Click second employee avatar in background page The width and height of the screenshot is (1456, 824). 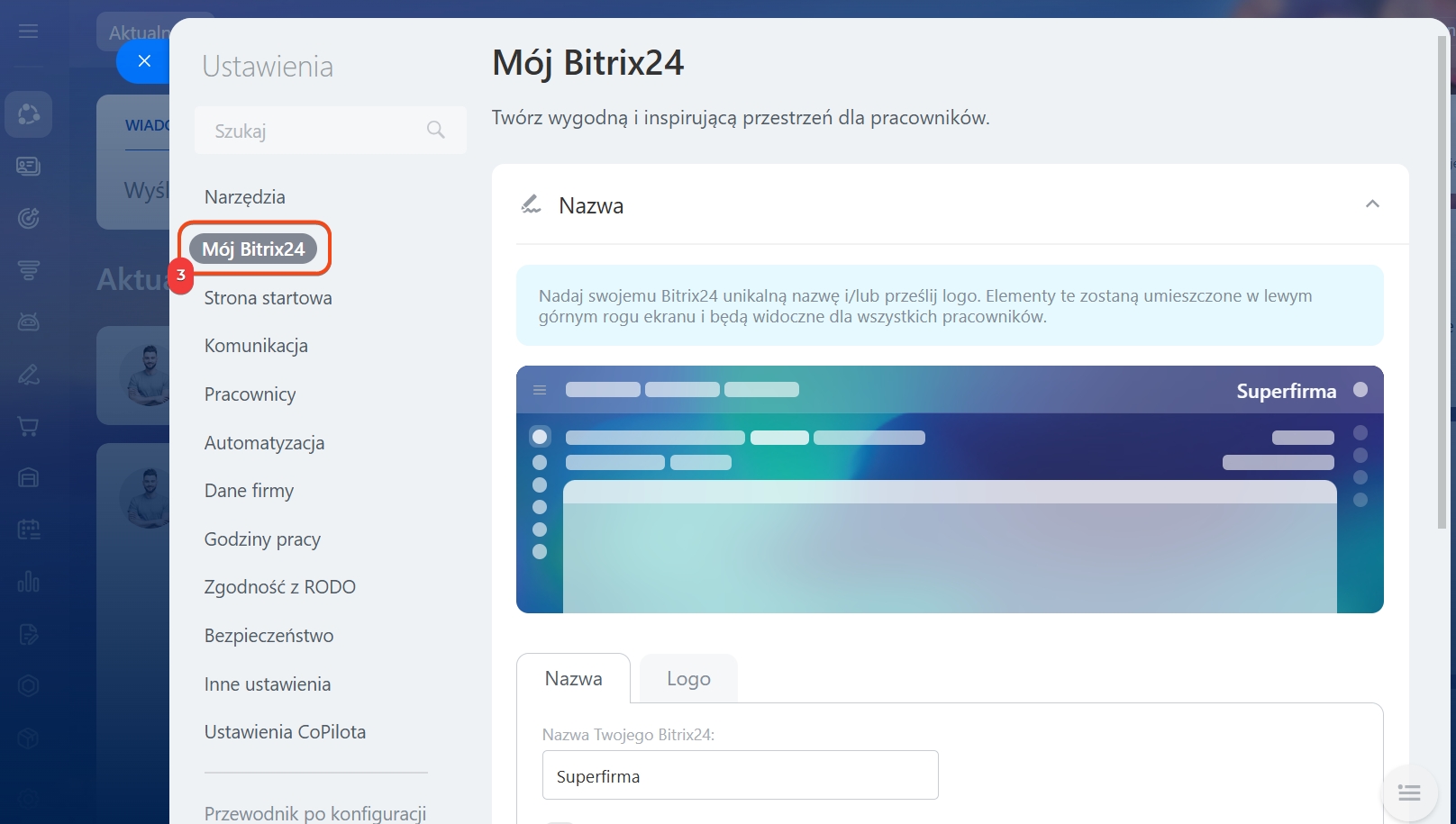[146, 497]
